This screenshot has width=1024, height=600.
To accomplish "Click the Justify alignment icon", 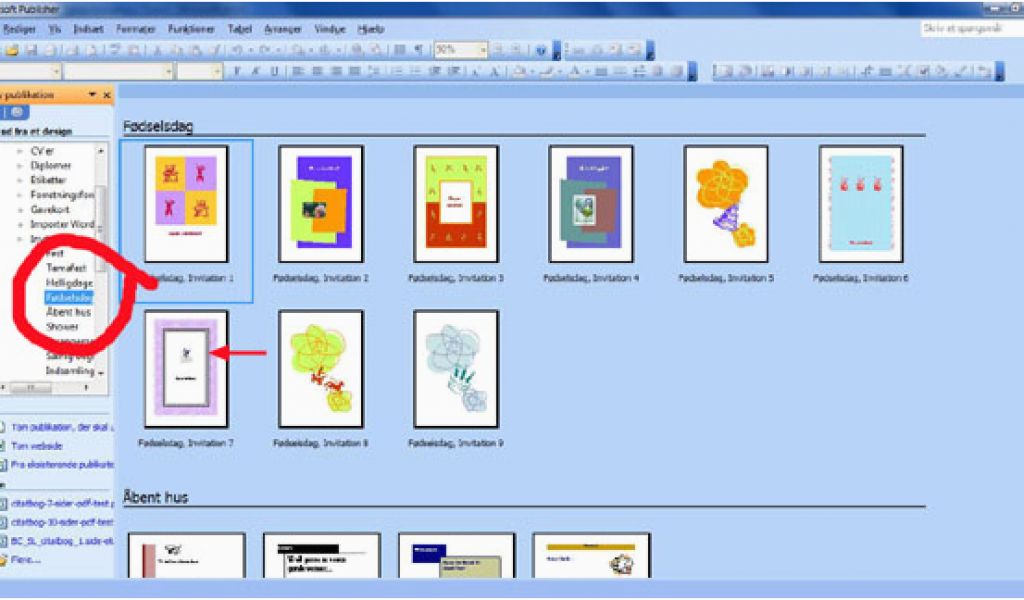I will [x=355, y=71].
